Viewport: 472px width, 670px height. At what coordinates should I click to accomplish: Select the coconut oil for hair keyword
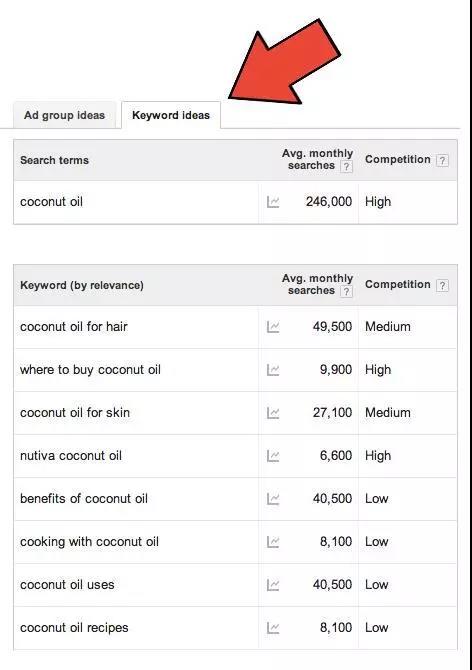pyautogui.click(x=73, y=327)
